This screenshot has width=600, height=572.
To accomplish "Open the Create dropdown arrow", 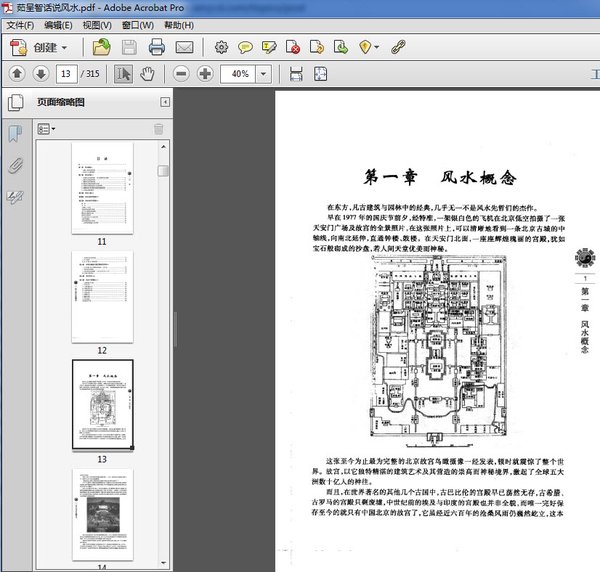I will coord(64,48).
